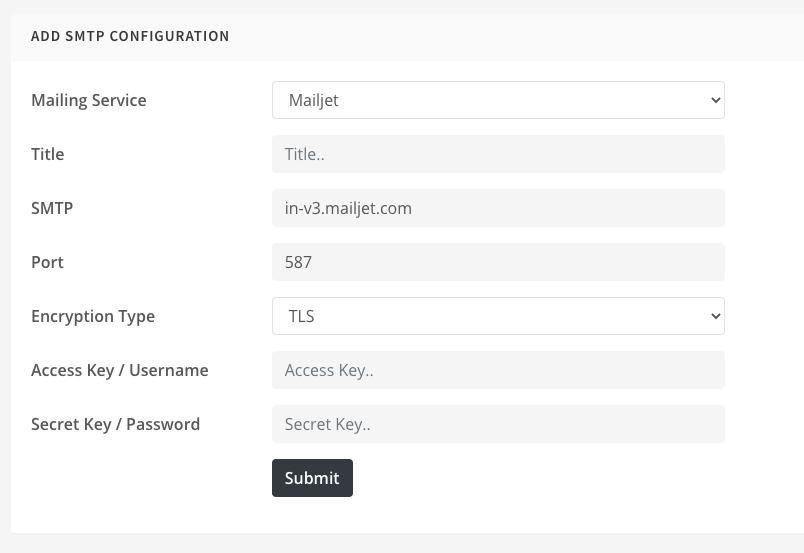Click the Access Key / Username label

click(120, 370)
